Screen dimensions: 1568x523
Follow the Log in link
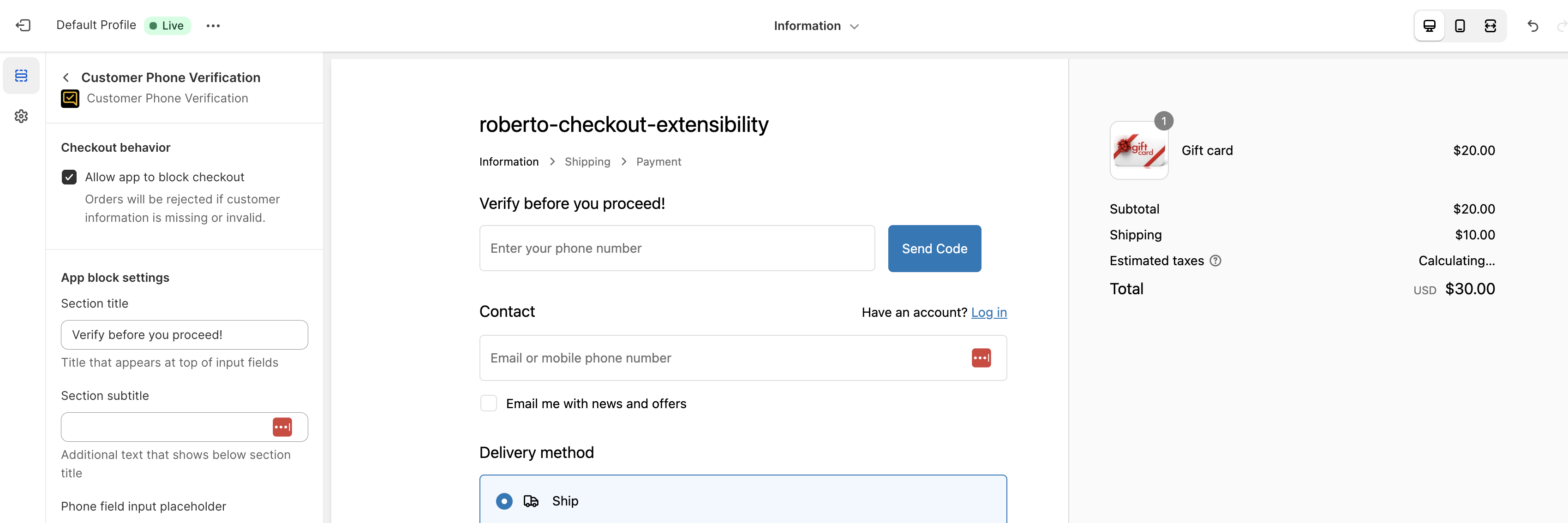coord(988,313)
